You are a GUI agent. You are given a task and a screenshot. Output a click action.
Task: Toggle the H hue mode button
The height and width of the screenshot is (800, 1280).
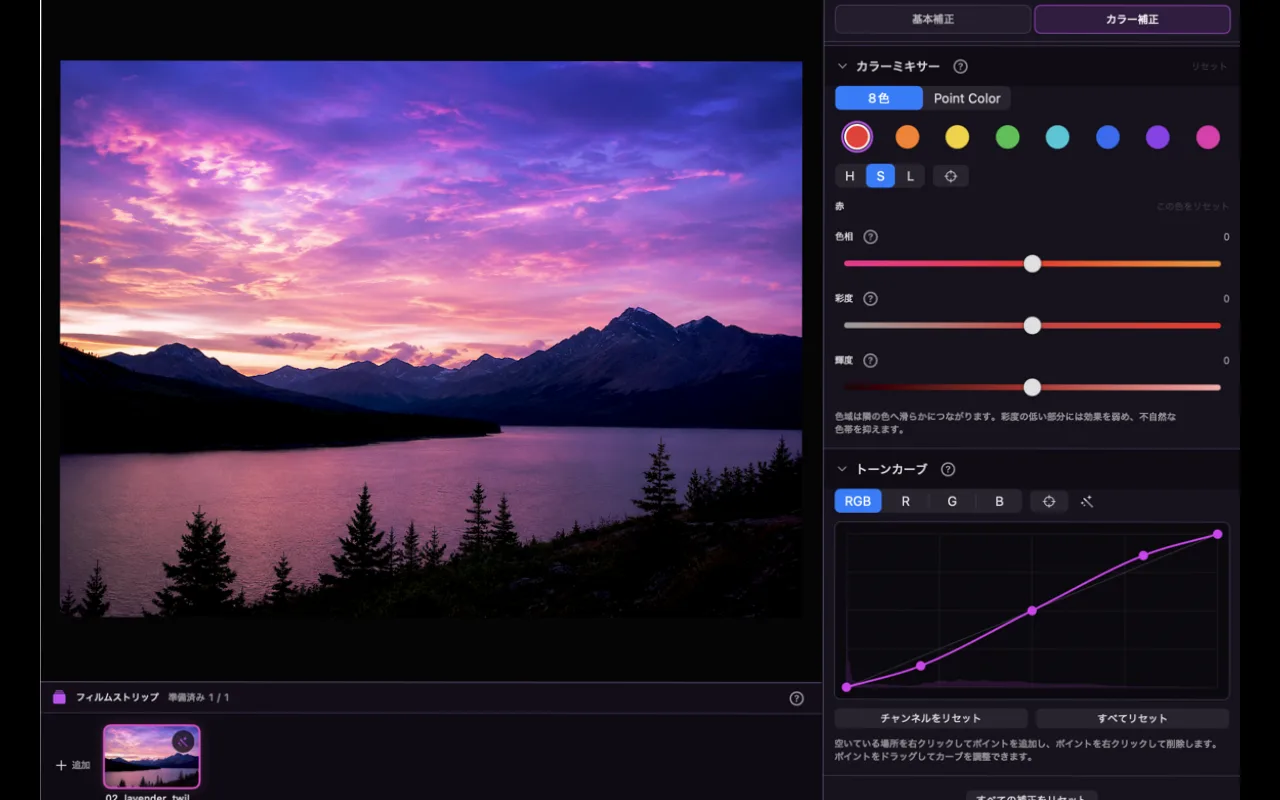coord(850,176)
